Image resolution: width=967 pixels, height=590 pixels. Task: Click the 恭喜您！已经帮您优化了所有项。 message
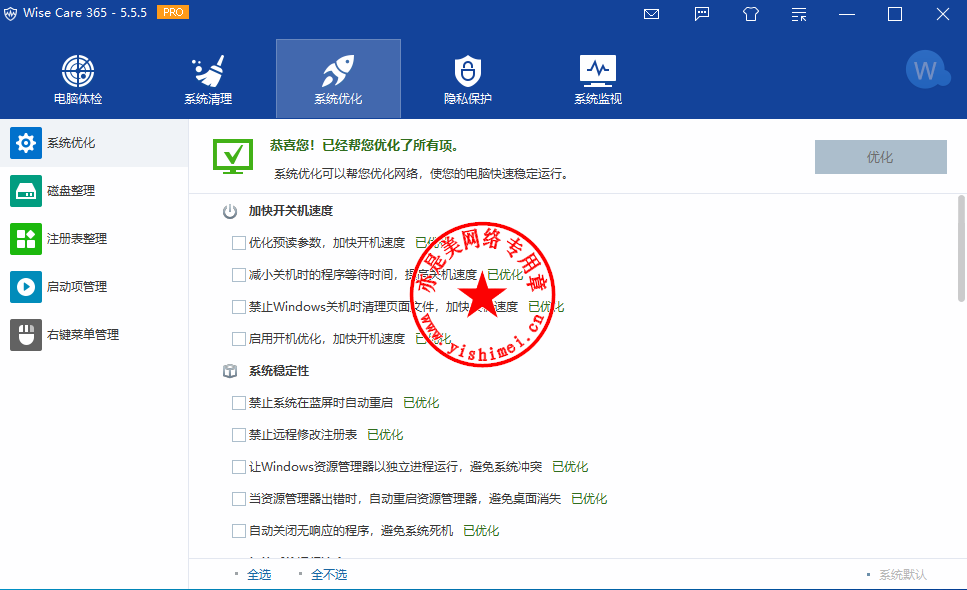tap(364, 145)
